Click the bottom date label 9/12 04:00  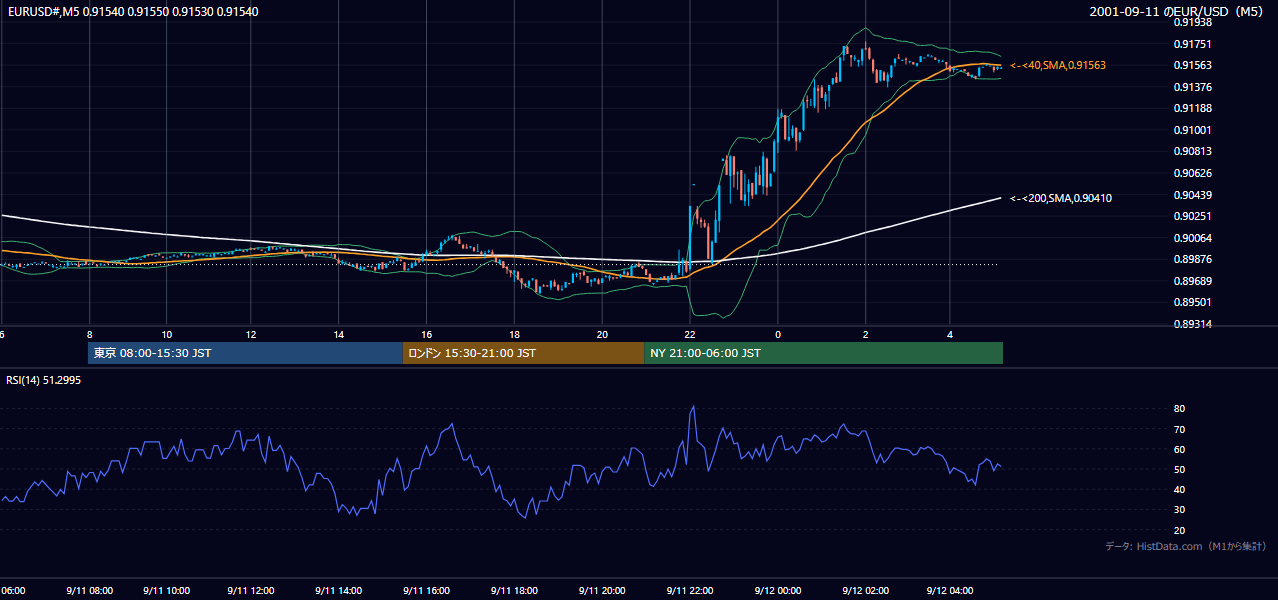coord(950,590)
